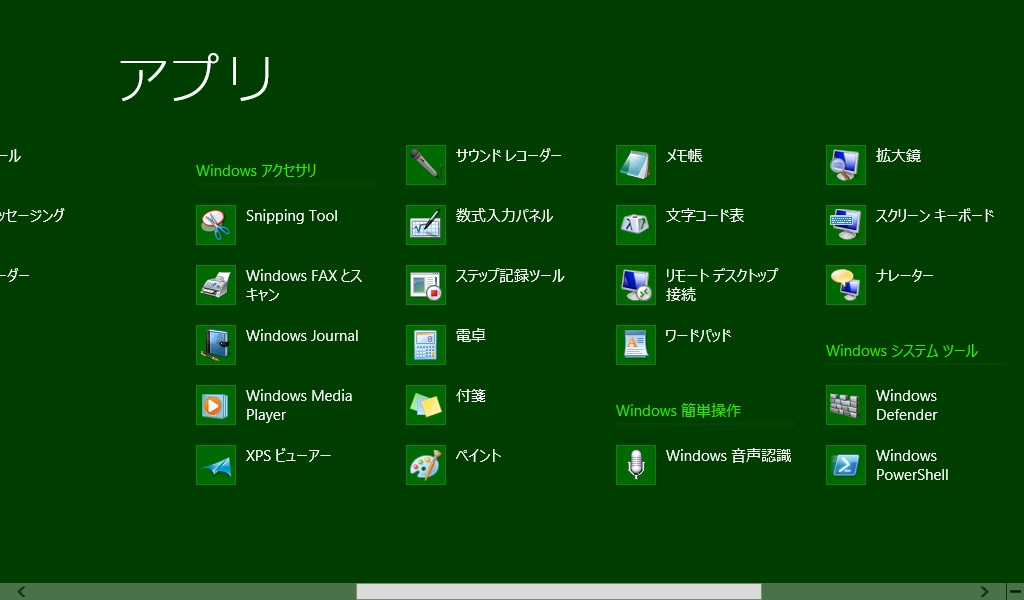Click the zoom-out minus button
This screenshot has width=1024, height=600.
click(x=1015, y=592)
